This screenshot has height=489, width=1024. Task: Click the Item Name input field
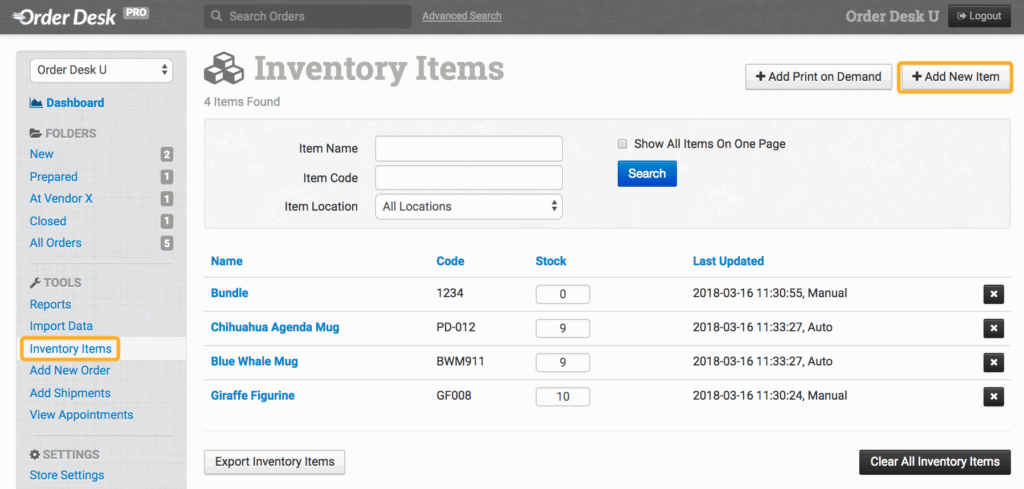click(468, 149)
